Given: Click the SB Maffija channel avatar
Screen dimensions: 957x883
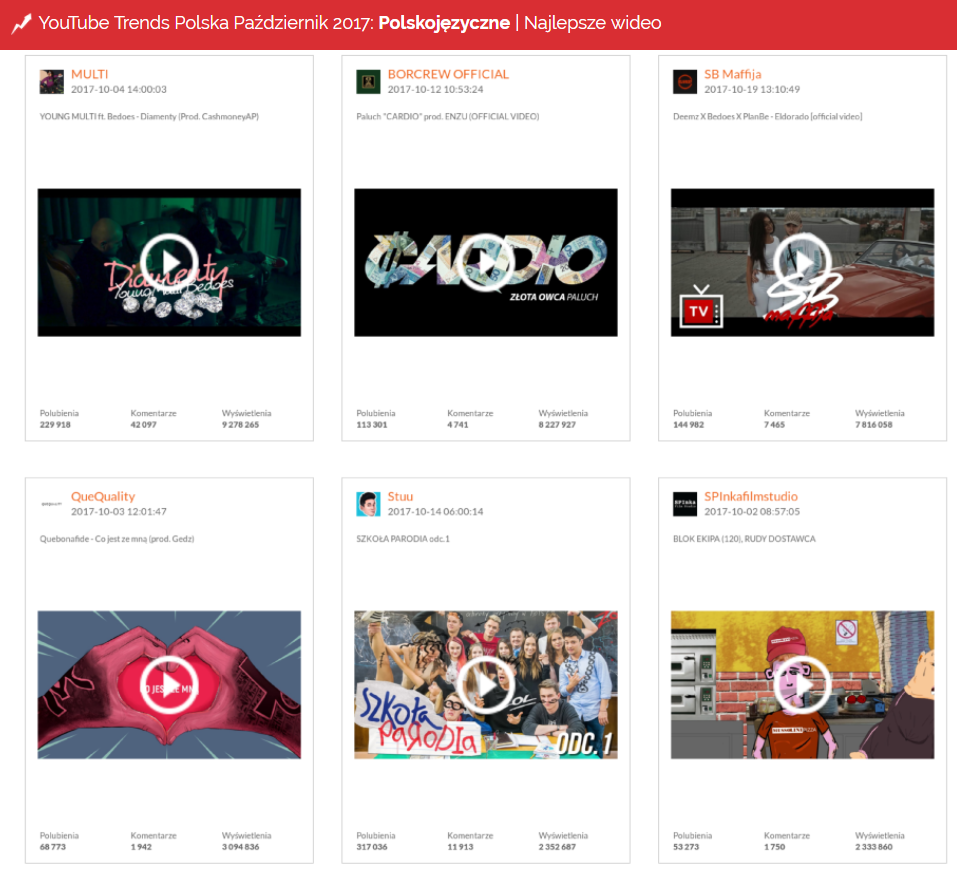Looking at the screenshot, I should click(x=685, y=82).
